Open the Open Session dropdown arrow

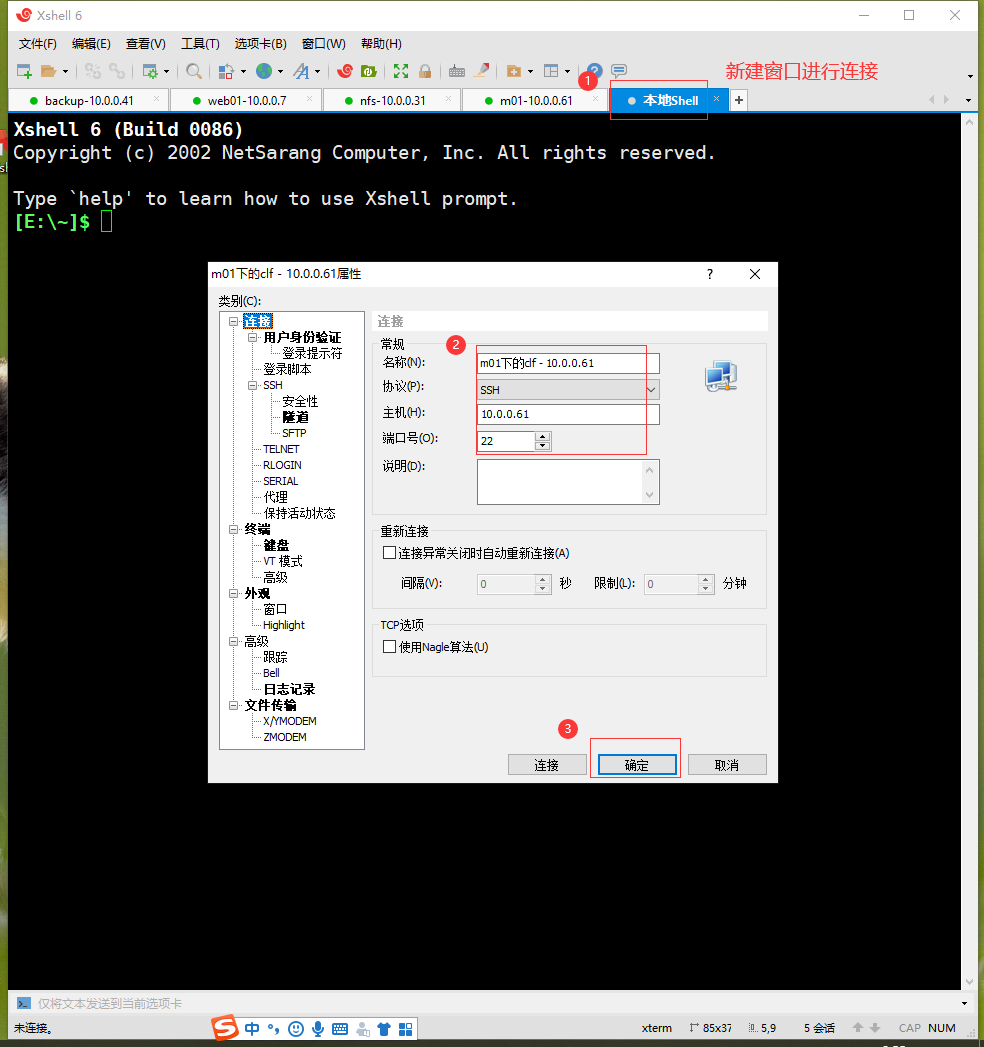pos(65,71)
